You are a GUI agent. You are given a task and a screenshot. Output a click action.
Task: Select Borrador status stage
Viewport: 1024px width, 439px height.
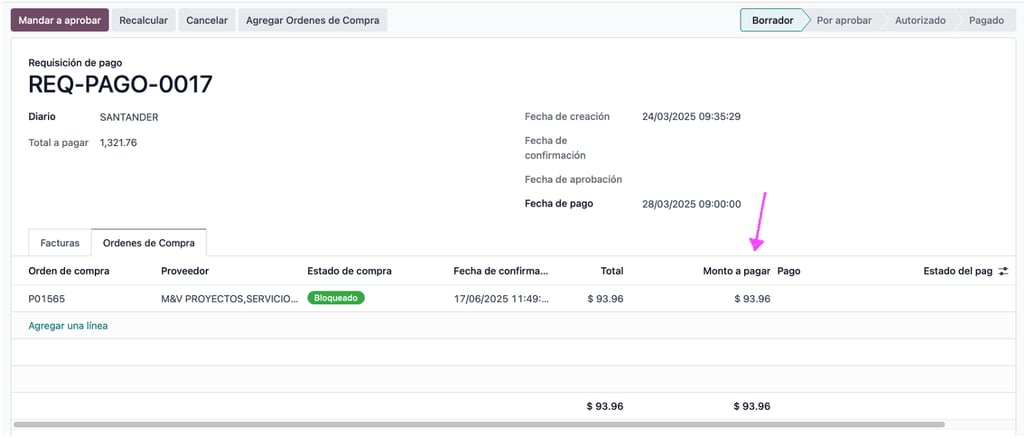pyautogui.click(x=773, y=20)
